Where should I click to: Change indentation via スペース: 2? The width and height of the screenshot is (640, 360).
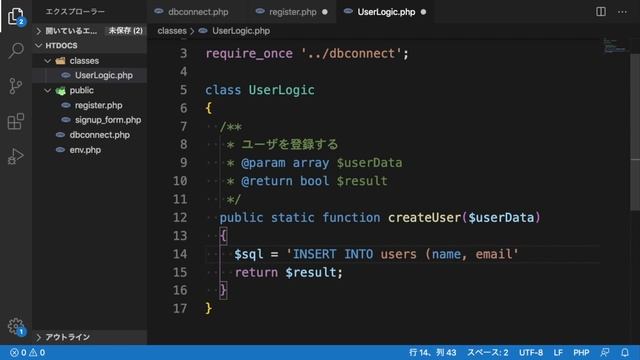pos(488,352)
